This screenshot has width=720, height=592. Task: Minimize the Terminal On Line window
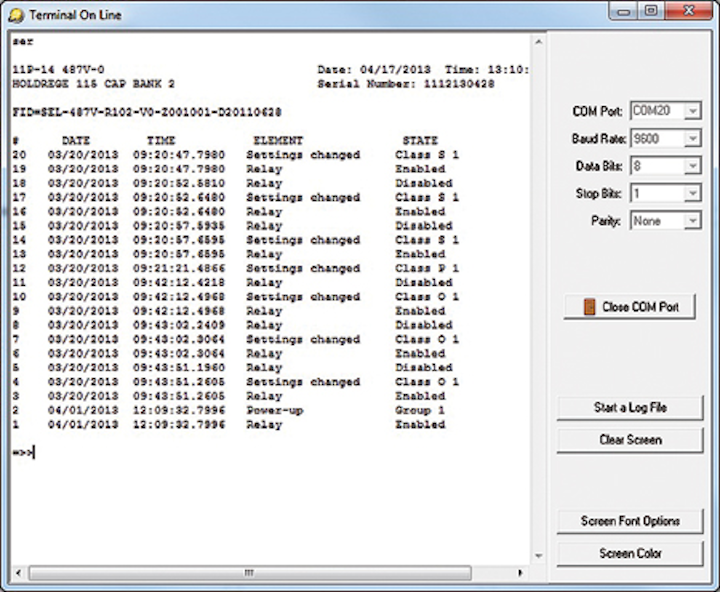(x=624, y=12)
